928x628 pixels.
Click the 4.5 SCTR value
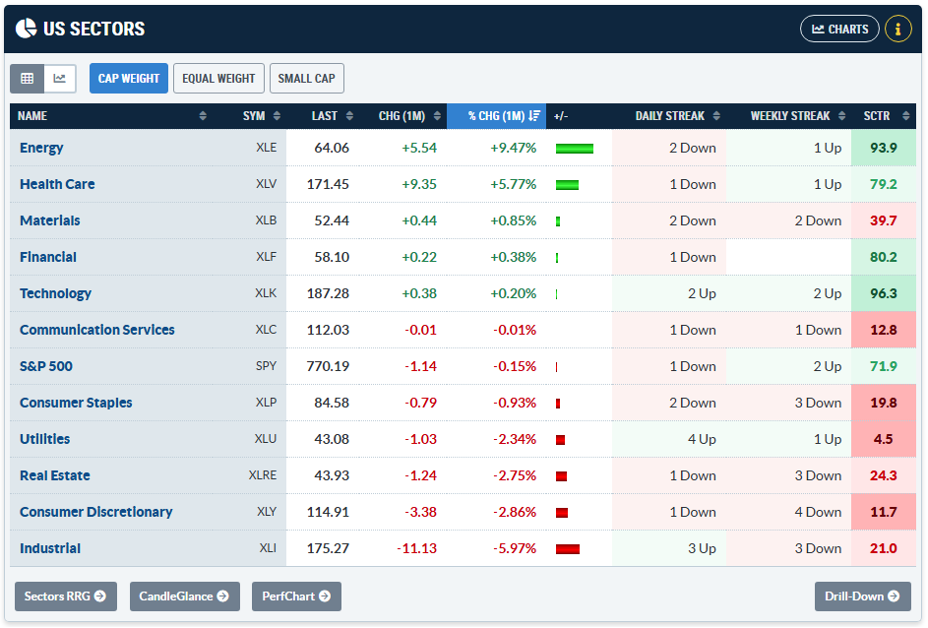[x=883, y=439]
